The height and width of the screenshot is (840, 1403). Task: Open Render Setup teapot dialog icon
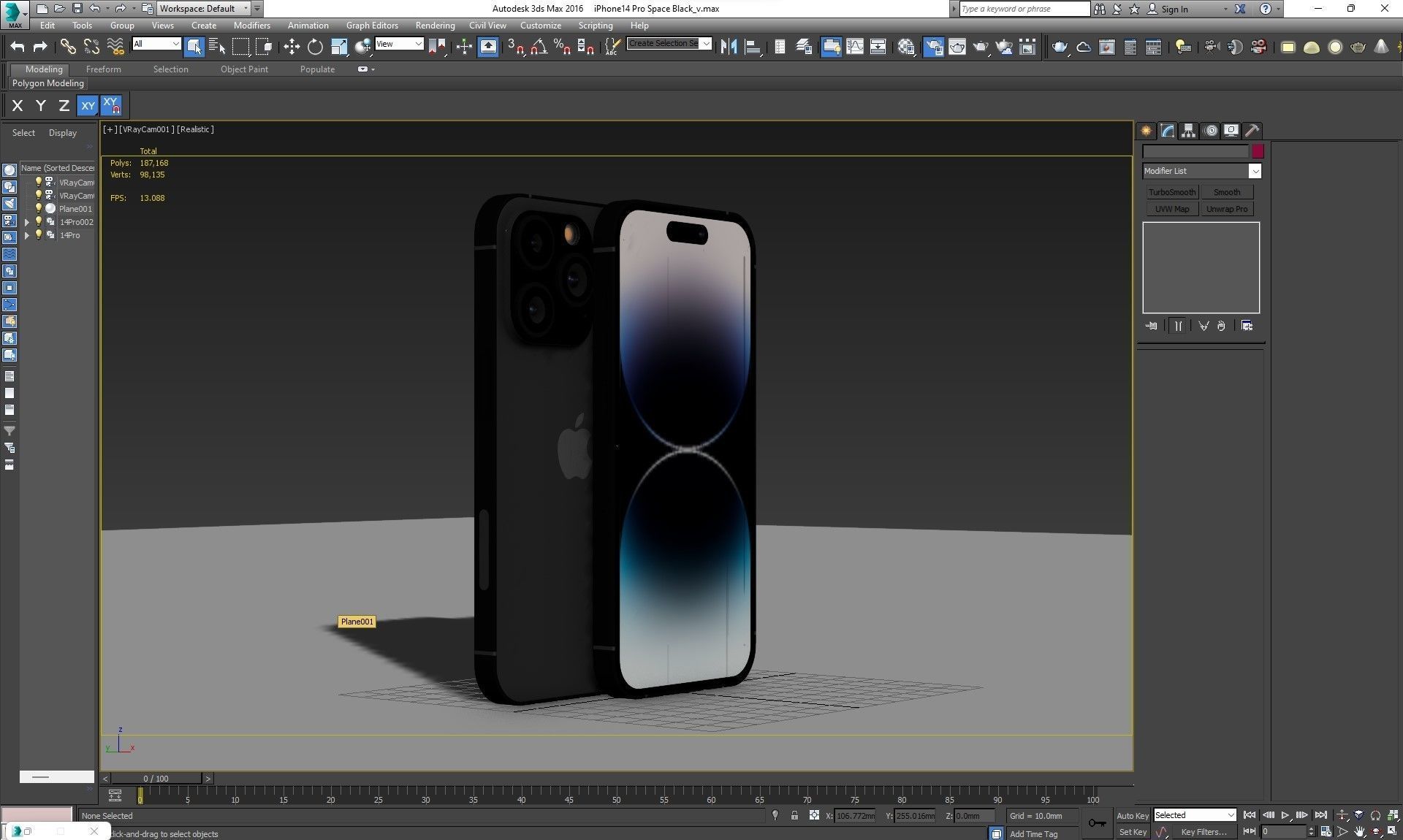click(x=933, y=47)
